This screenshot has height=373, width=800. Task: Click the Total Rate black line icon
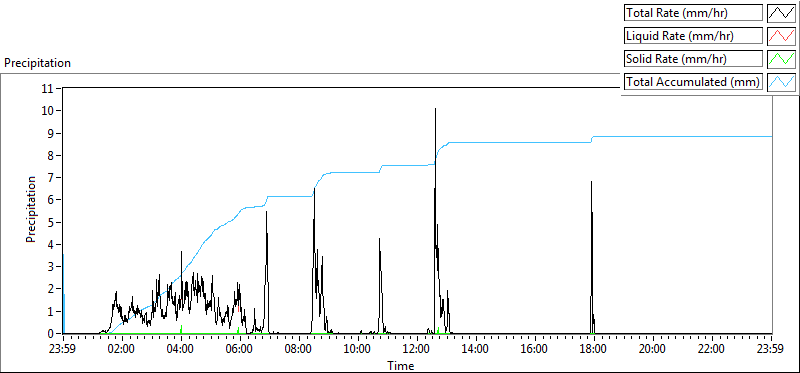coord(782,13)
